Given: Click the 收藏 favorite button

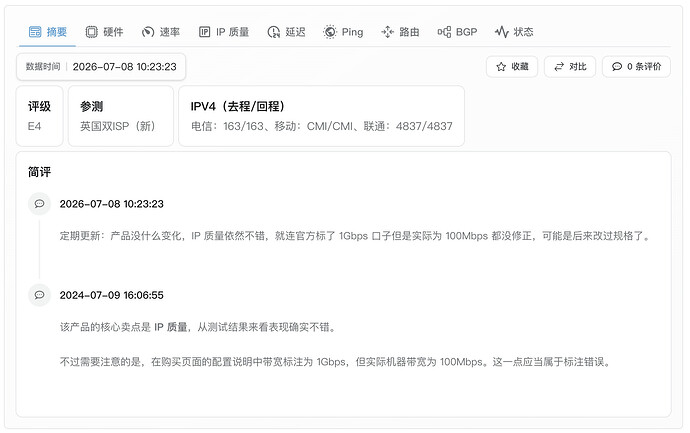Looking at the screenshot, I should point(512,66).
